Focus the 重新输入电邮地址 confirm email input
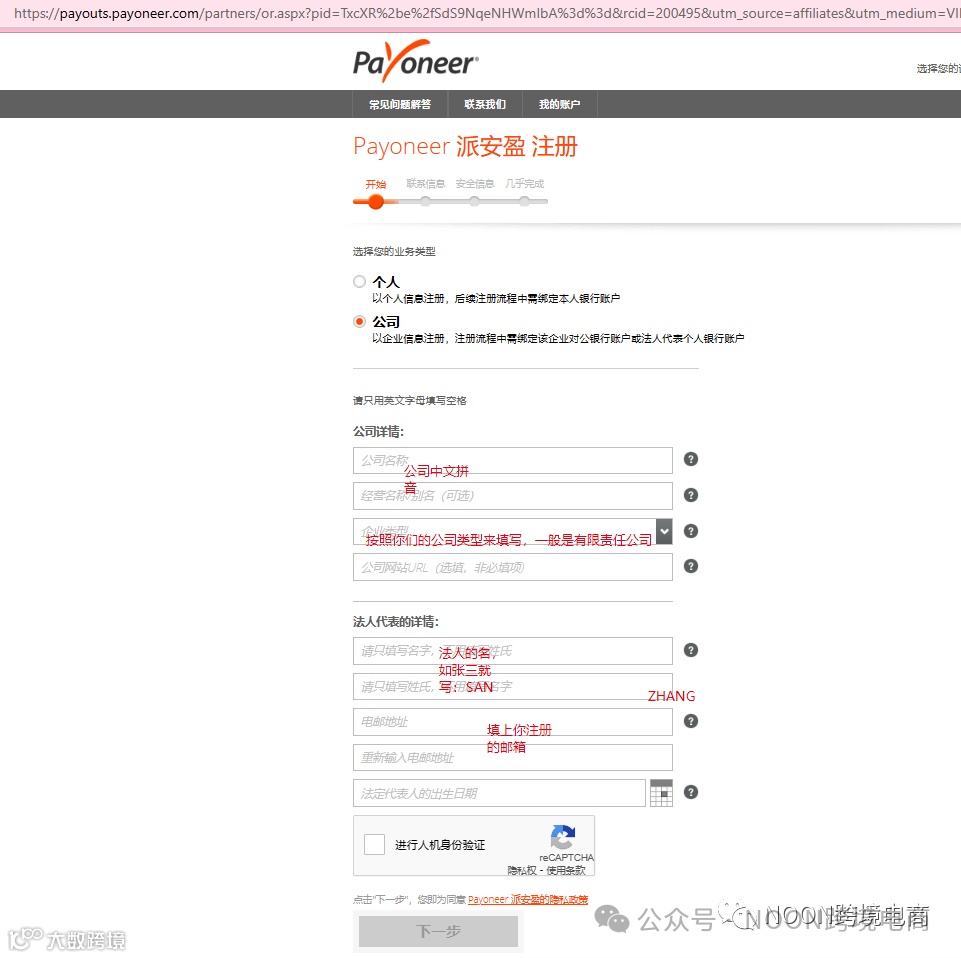Screen dimensions: 961x958 click(x=512, y=758)
